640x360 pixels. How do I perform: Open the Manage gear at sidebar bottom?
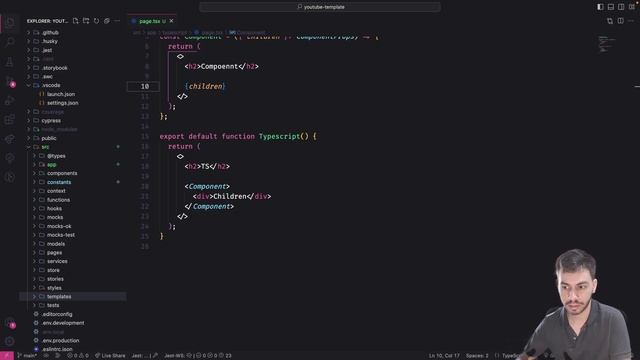coord(10,341)
